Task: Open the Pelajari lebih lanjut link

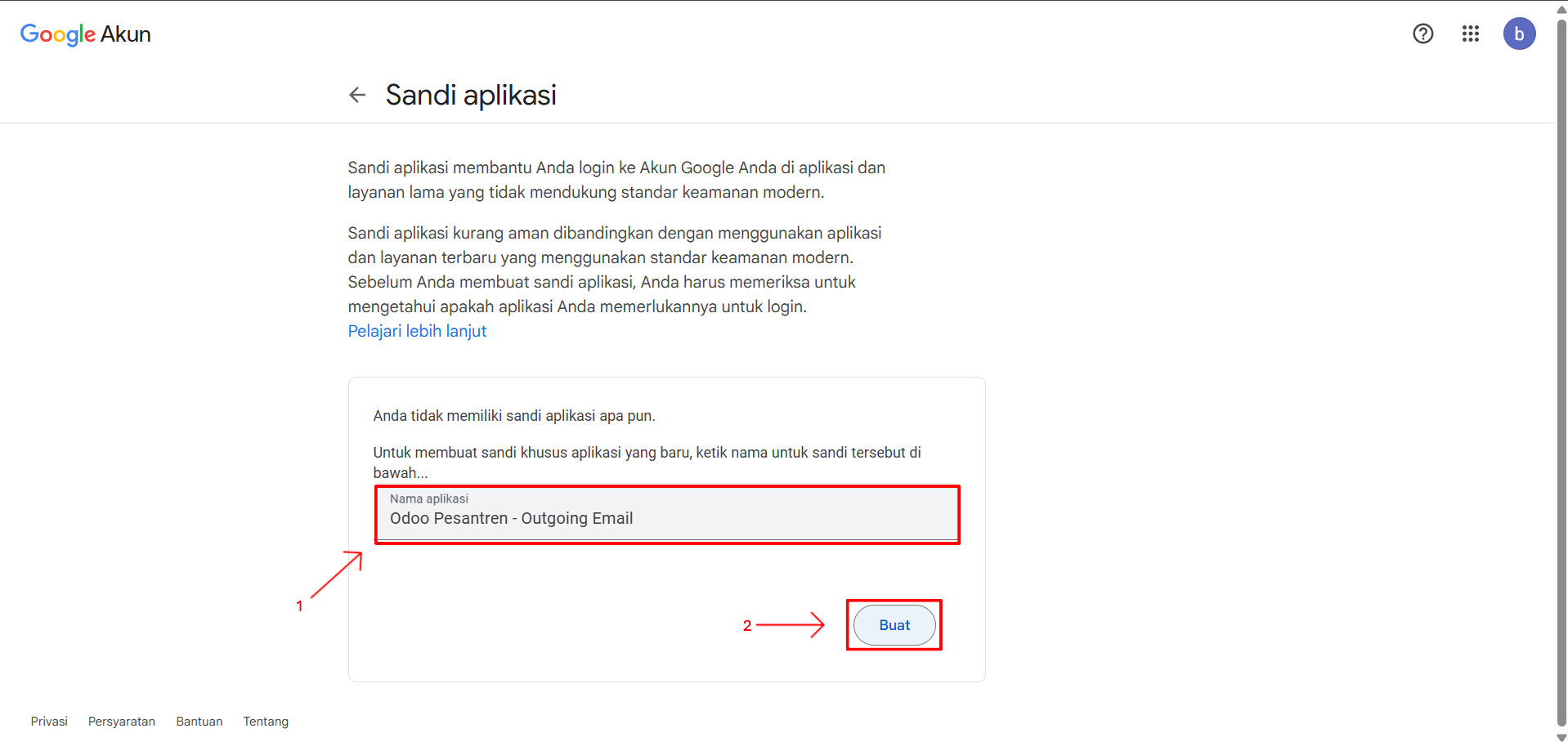Action: 417,331
